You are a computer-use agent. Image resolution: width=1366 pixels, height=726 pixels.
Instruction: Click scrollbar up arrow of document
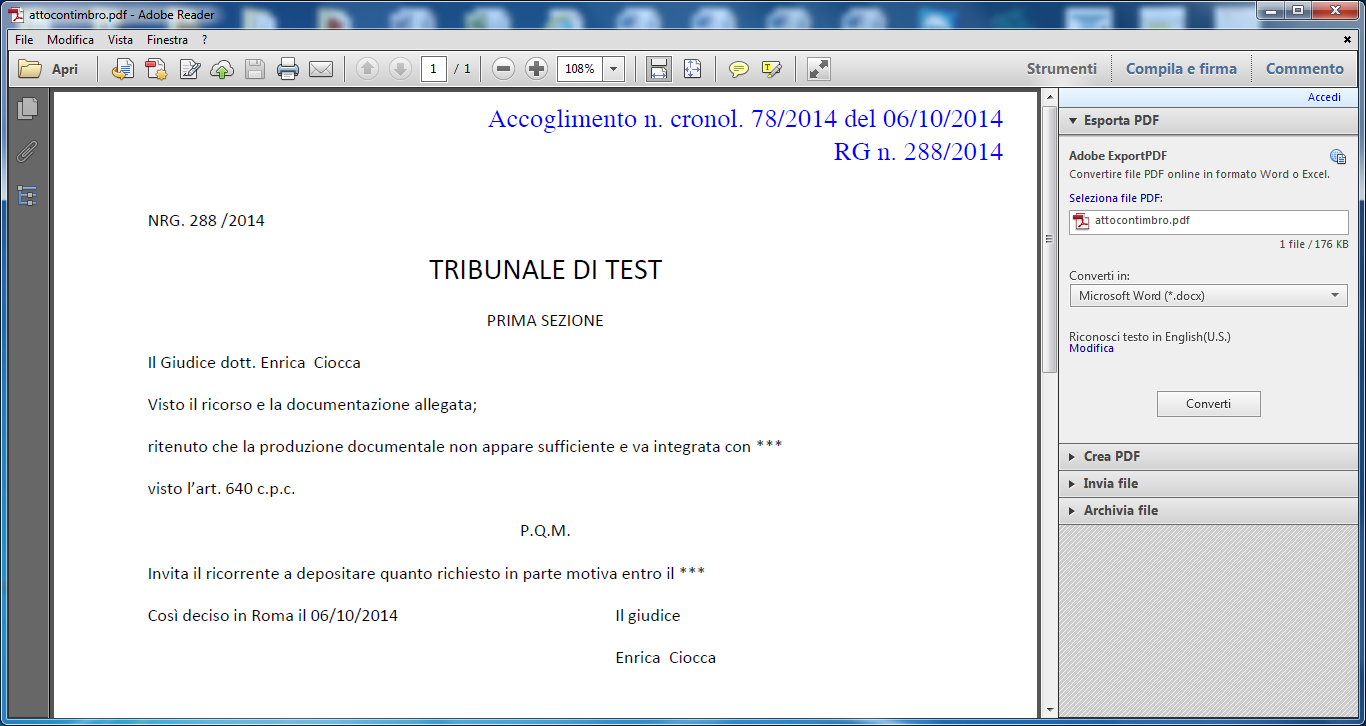pyautogui.click(x=1049, y=98)
